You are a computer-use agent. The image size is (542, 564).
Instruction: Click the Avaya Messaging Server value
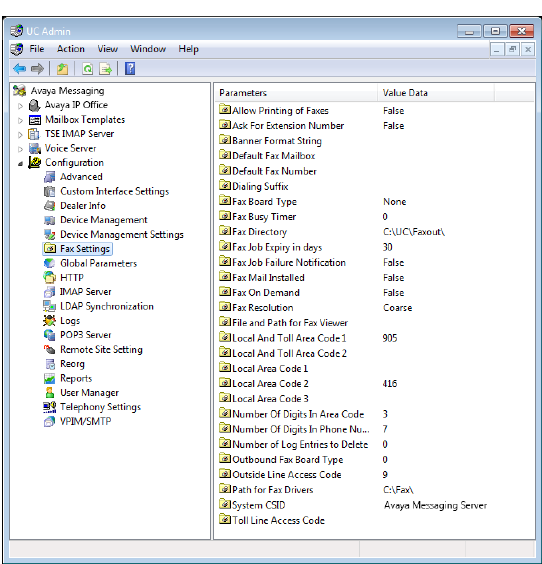[x=435, y=505]
